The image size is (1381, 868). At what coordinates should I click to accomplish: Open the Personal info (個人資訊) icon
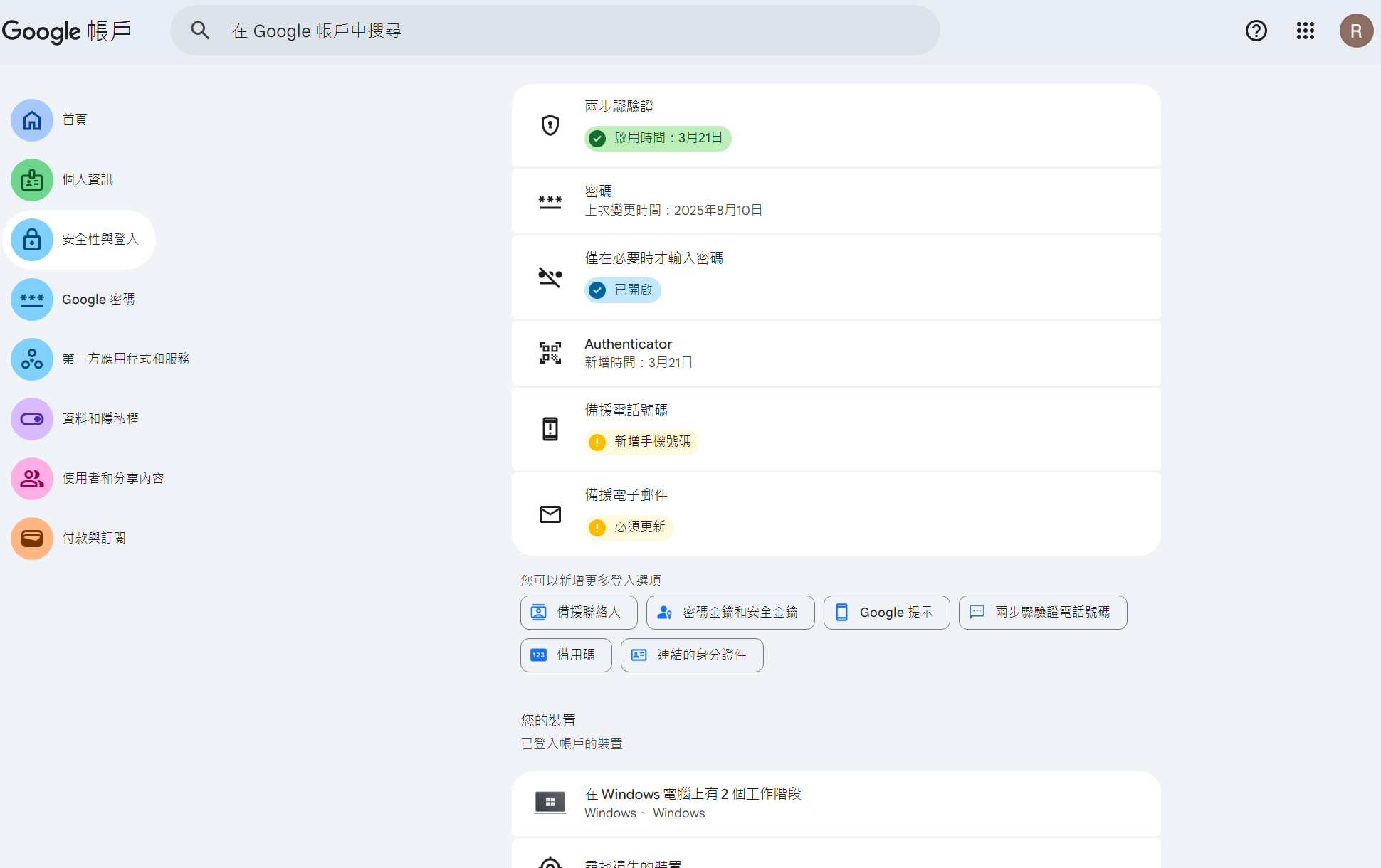[x=32, y=180]
